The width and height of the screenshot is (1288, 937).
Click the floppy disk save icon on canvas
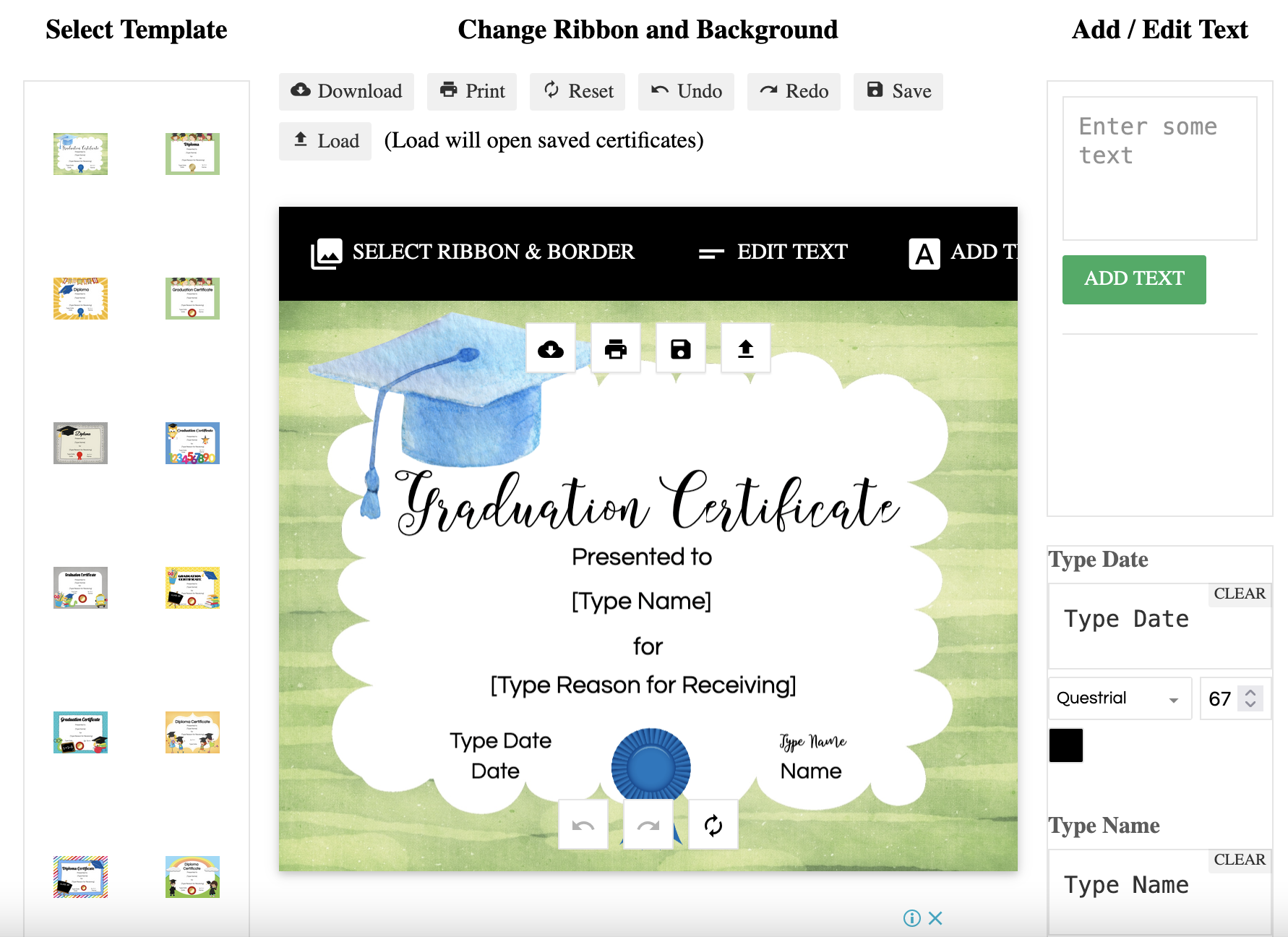tap(681, 349)
